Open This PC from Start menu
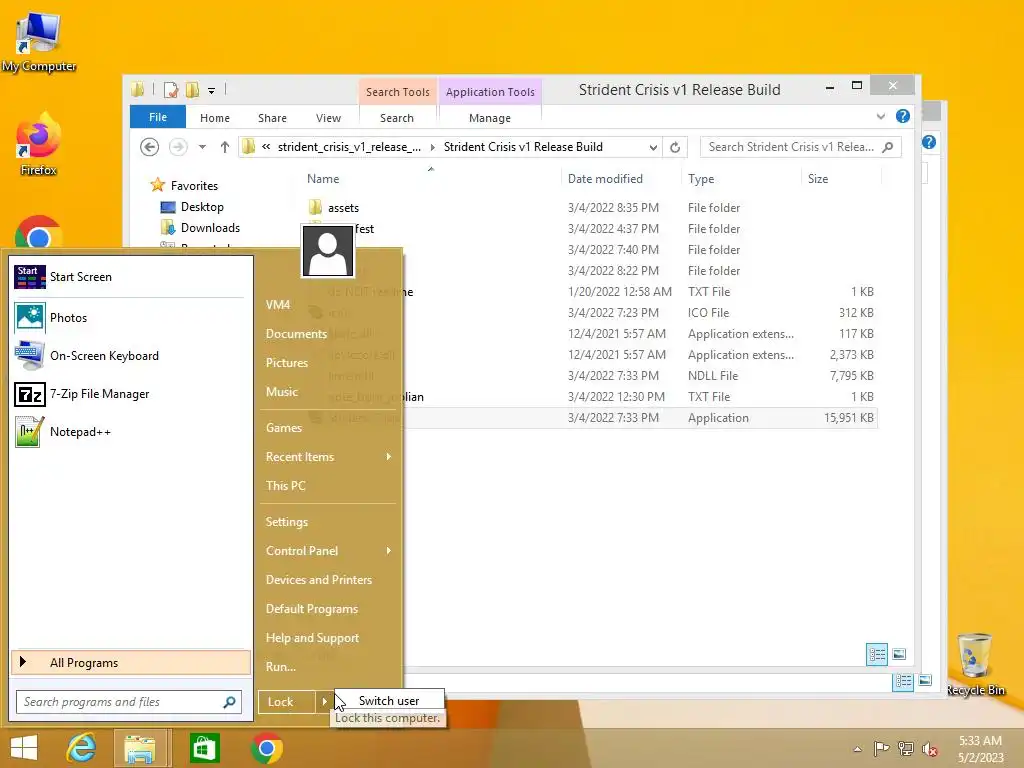The width and height of the screenshot is (1024, 768). click(285, 486)
